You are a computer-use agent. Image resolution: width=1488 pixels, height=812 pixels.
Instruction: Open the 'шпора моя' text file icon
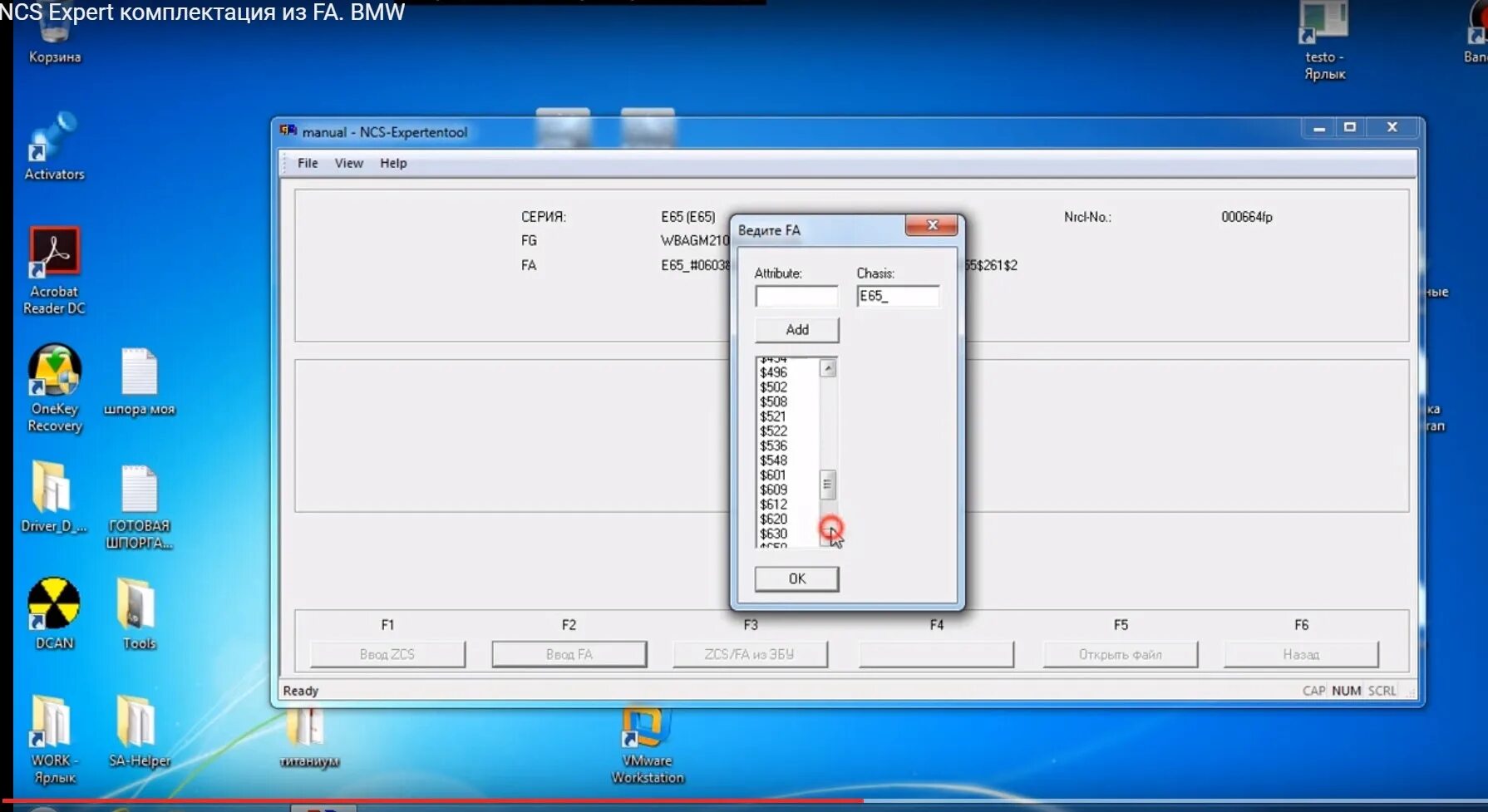(x=139, y=382)
